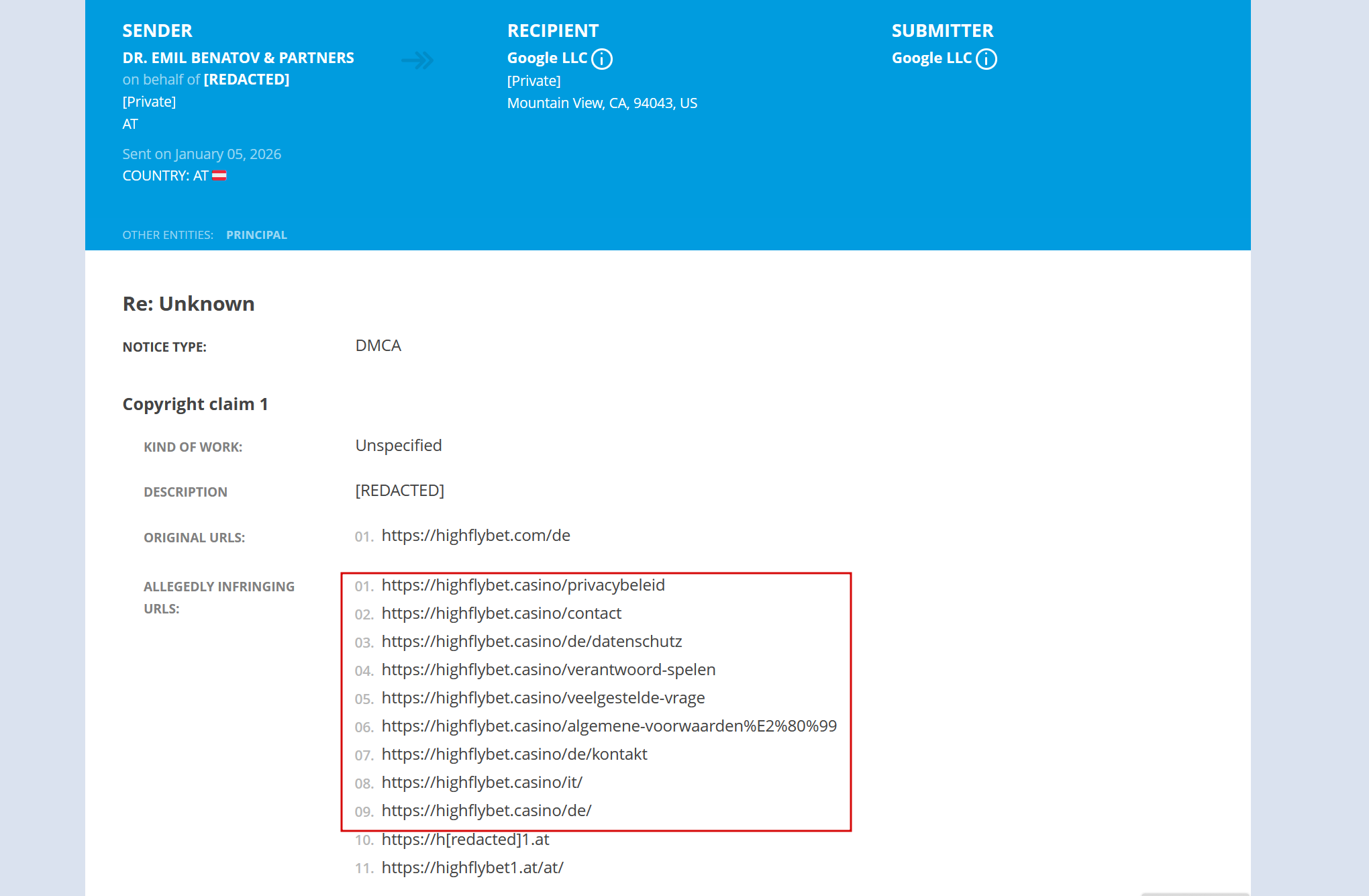This screenshot has height=896, width=1369.
Task: Click URL highflybet1.at/at/
Action: coord(472,868)
